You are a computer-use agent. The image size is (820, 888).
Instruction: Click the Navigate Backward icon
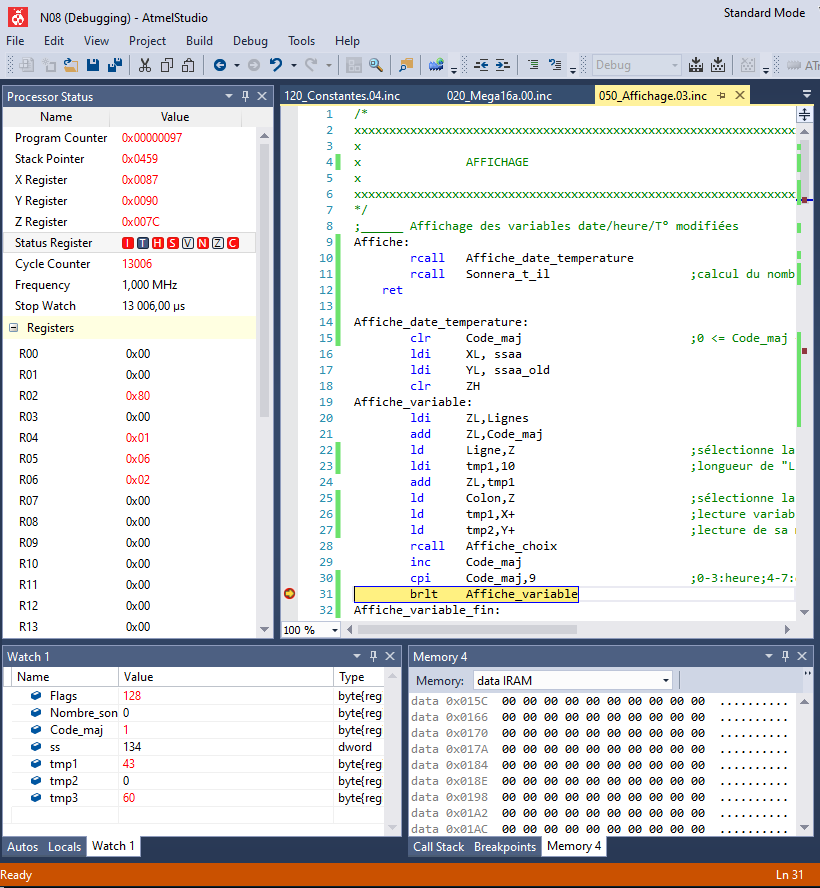220,65
